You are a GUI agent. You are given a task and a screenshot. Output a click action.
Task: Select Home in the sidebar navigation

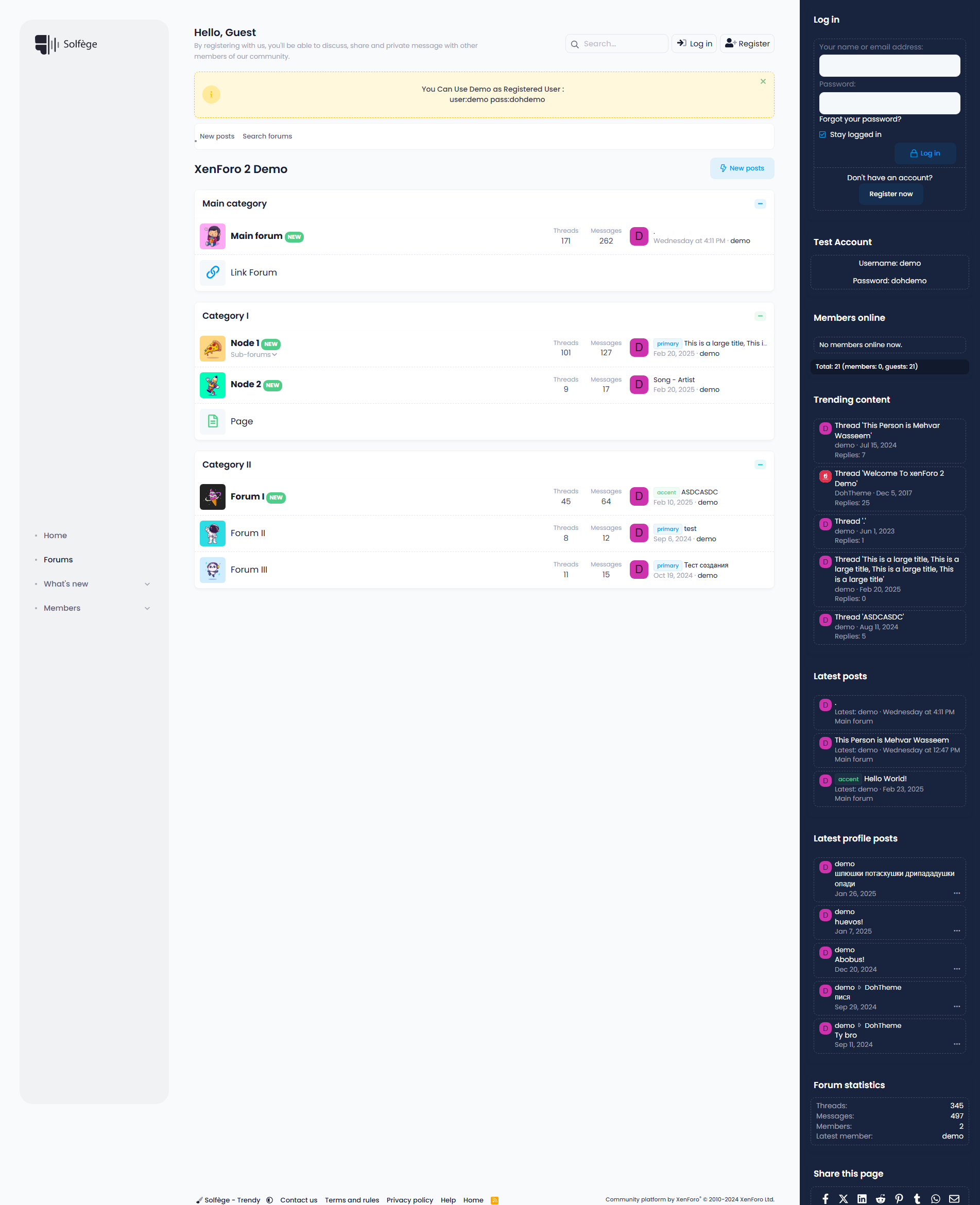tap(55, 536)
